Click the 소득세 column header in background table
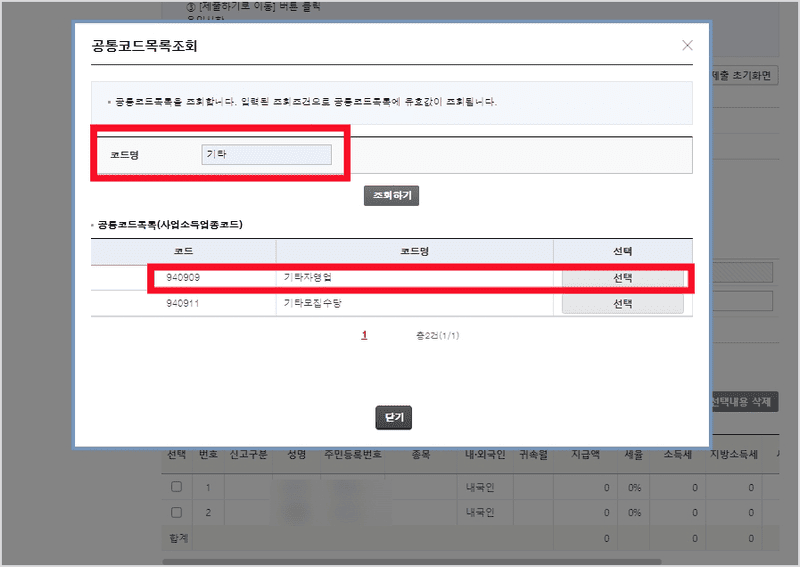Viewport: 800px width, 567px height. pyautogui.click(x=678, y=454)
